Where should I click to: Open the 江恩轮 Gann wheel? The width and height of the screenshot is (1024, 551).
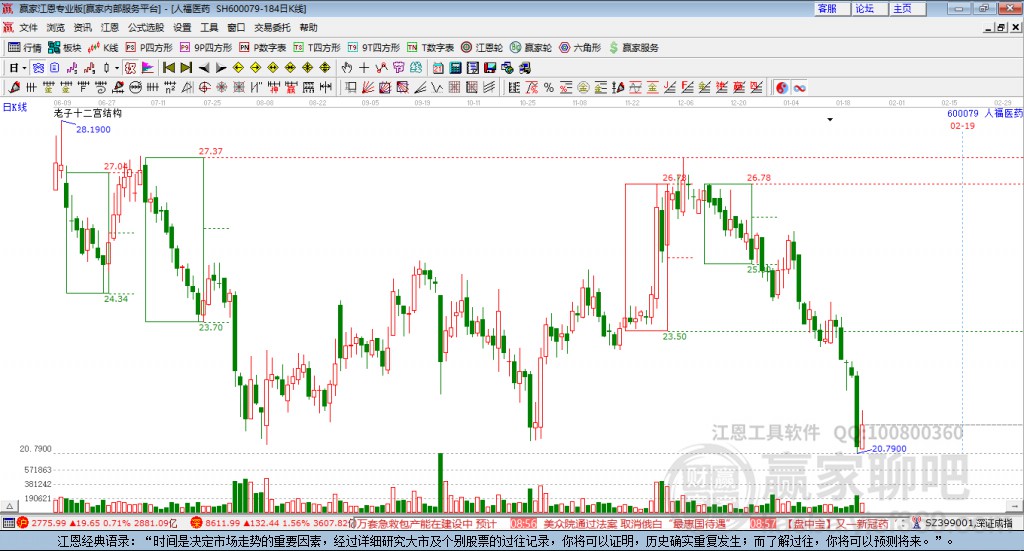click(482, 48)
